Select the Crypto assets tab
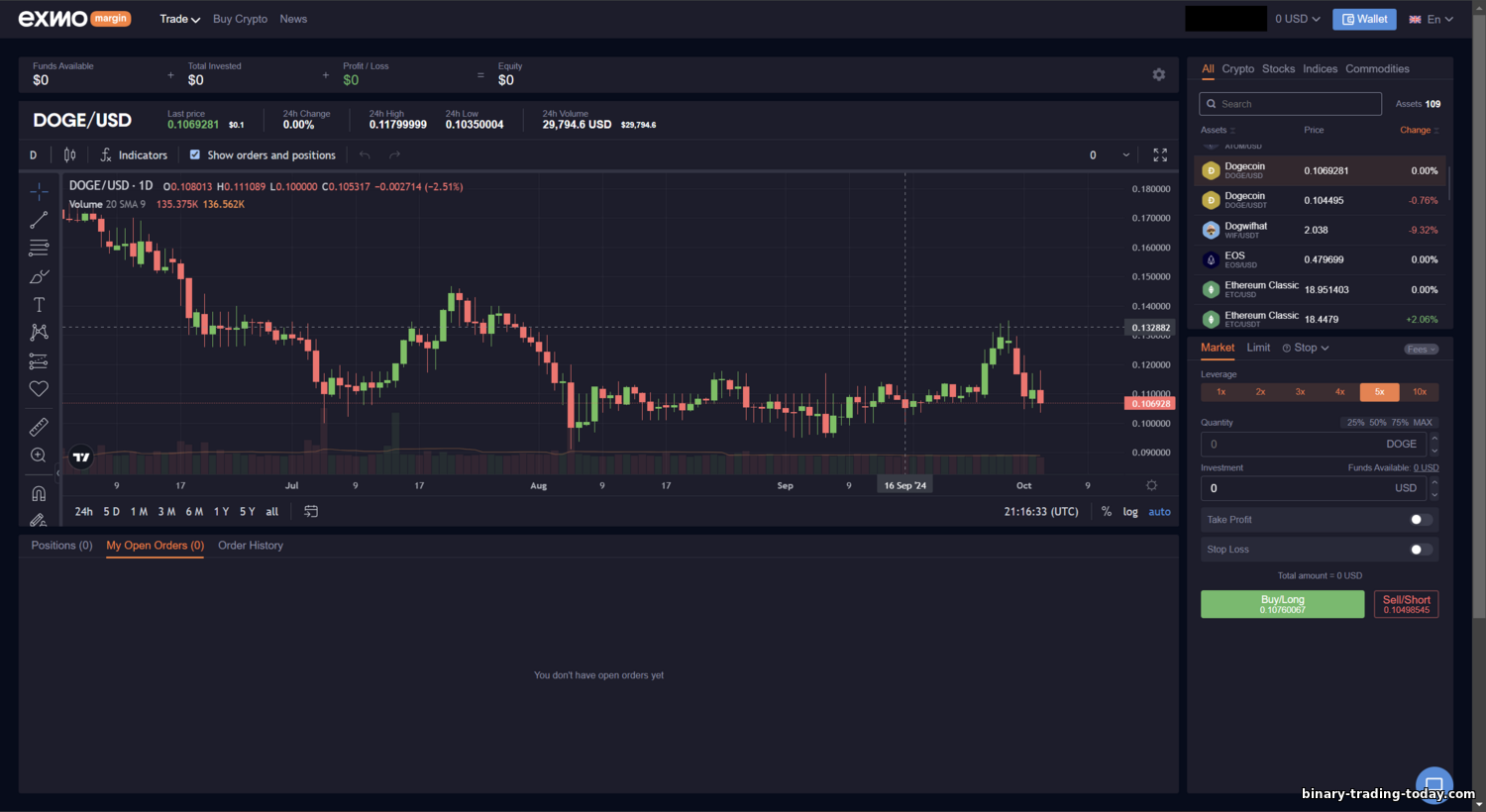Viewport: 1486px width, 812px height. 1237,69
